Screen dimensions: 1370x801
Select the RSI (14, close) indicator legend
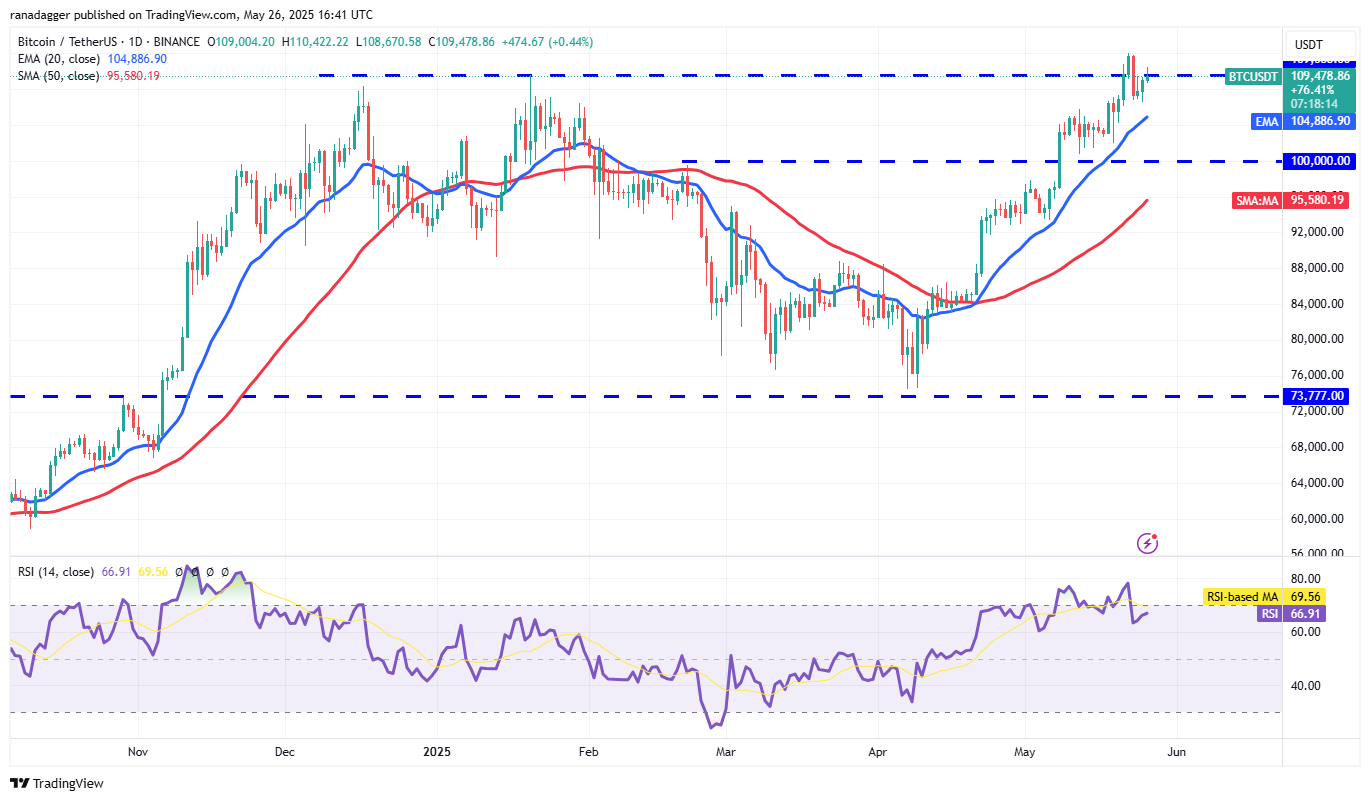56,572
